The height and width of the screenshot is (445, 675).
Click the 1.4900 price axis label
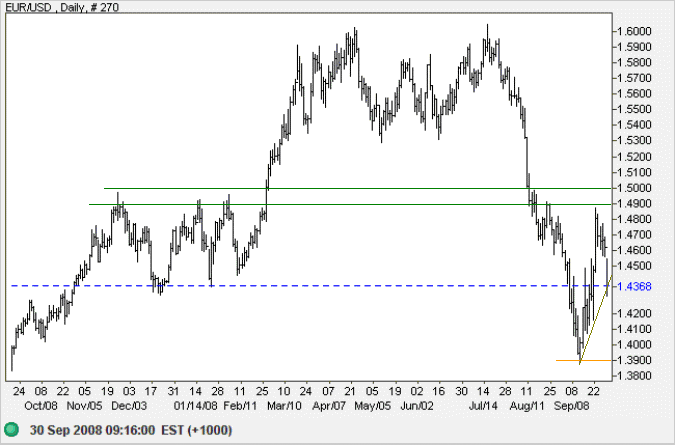[x=635, y=204]
